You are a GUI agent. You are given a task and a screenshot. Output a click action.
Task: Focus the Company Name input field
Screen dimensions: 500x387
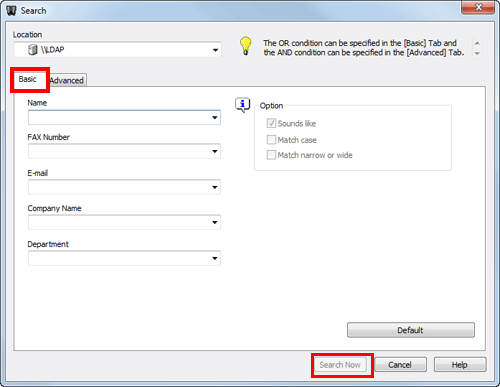124,222
